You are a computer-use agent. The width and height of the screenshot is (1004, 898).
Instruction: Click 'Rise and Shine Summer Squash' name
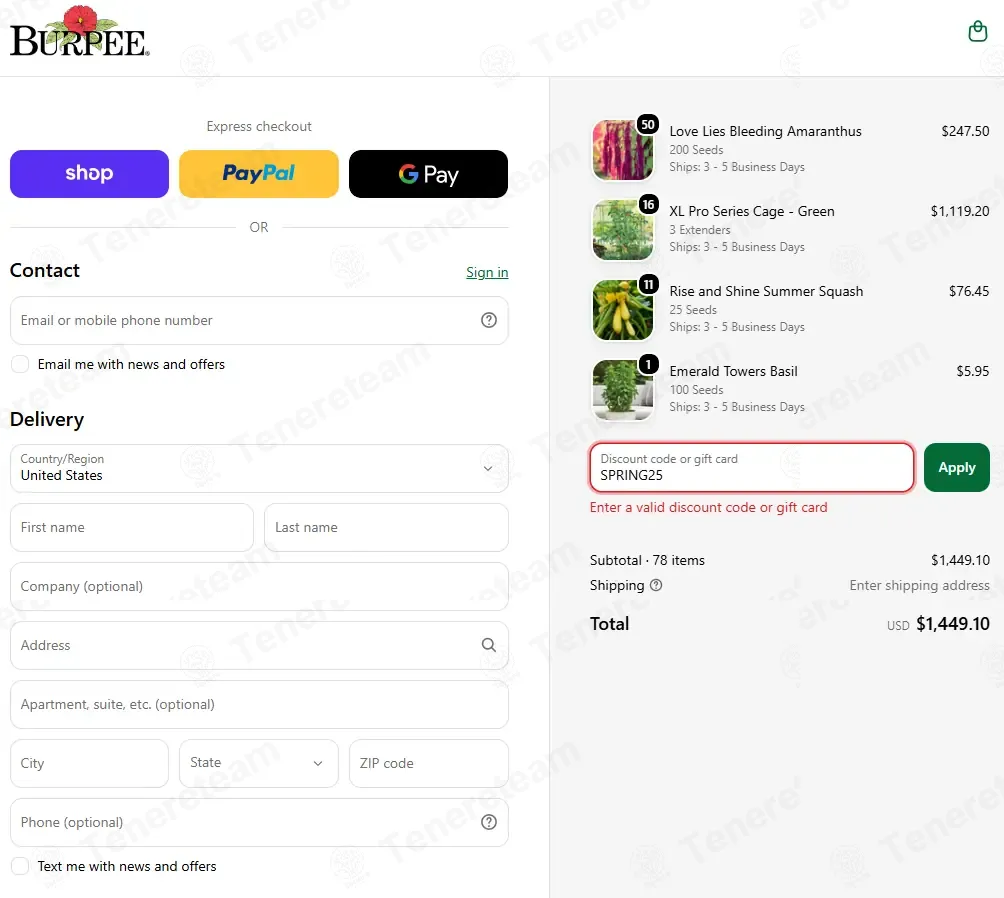766,291
